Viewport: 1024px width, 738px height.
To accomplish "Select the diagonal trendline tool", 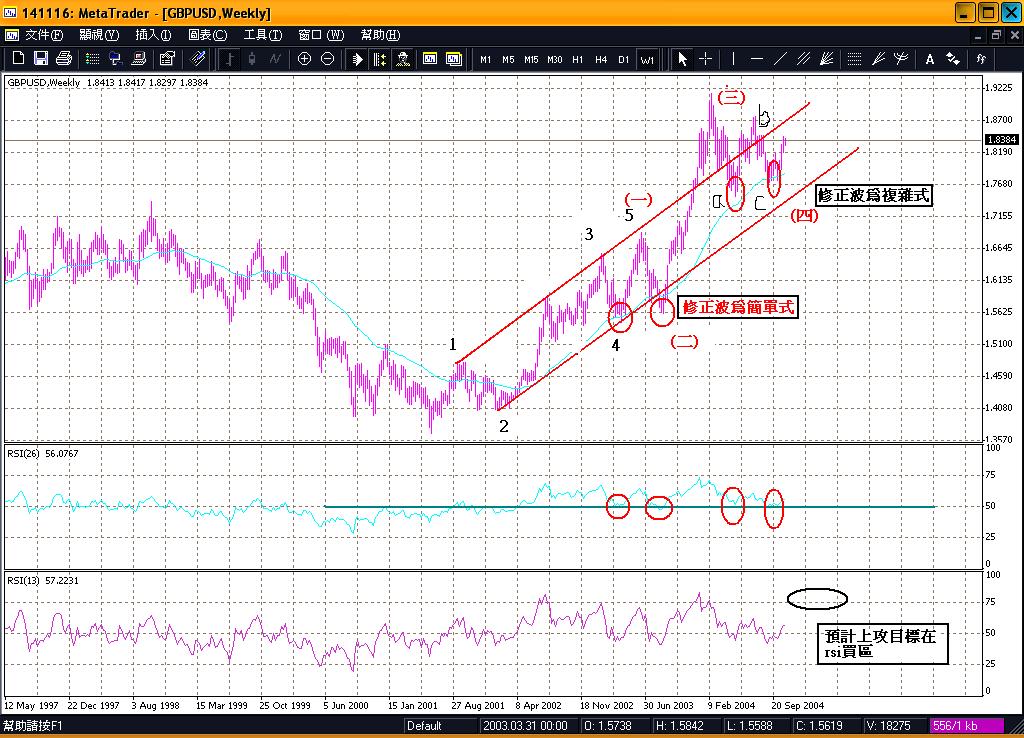I will click(780, 59).
